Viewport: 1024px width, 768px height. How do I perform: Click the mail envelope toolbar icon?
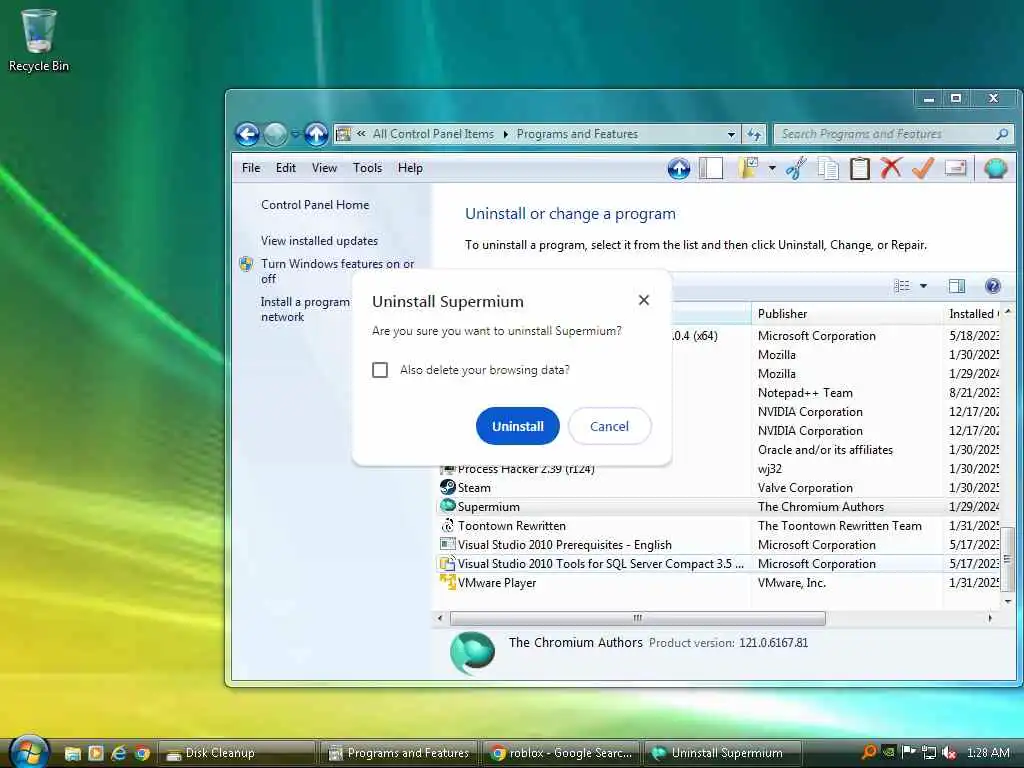(x=955, y=168)
